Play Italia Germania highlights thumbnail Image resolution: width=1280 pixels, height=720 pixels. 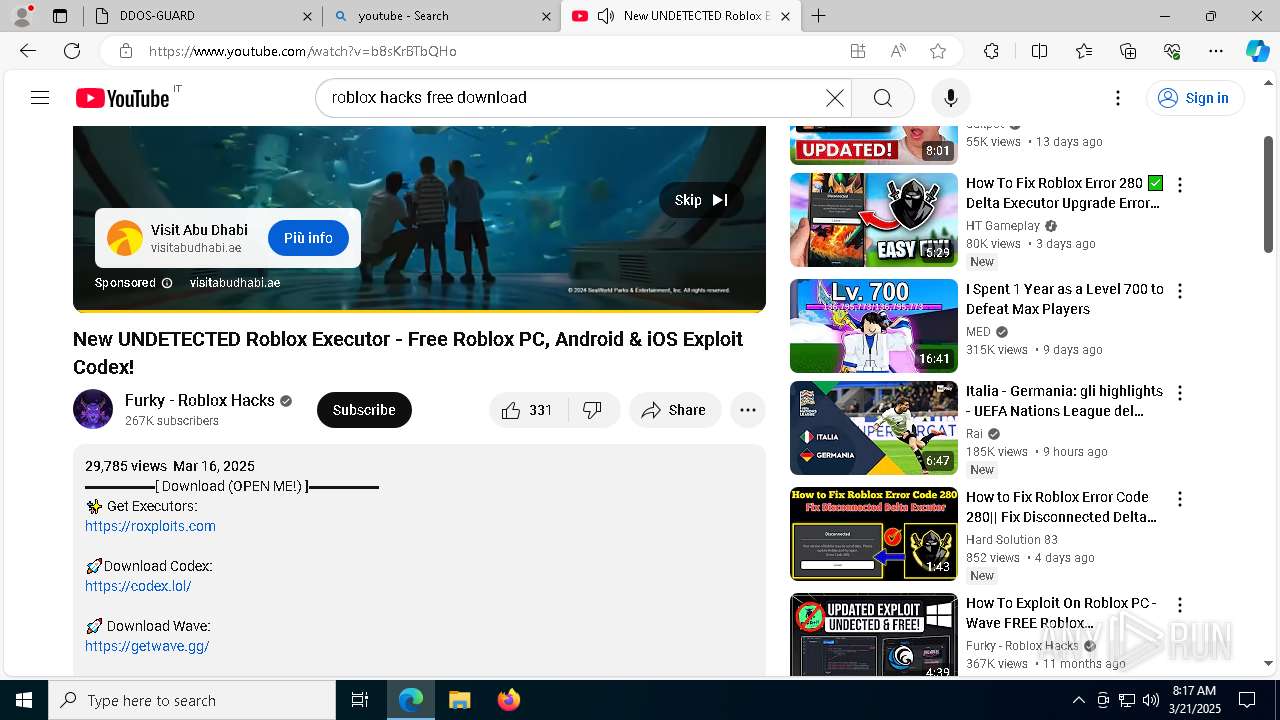pos(874,428)
